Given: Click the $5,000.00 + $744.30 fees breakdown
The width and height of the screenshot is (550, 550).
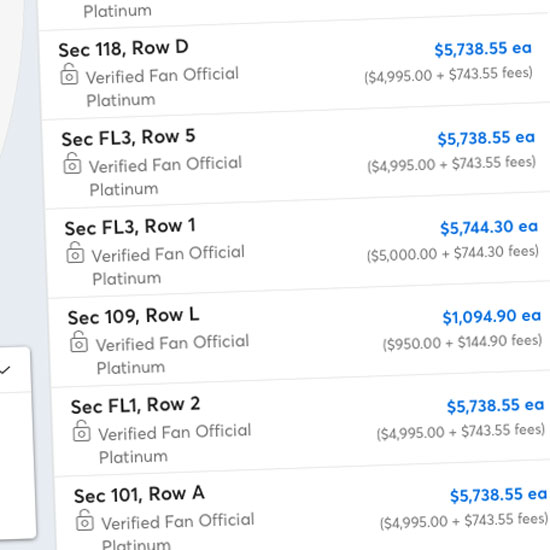Looking at the screenshot, I should (453, 253).
